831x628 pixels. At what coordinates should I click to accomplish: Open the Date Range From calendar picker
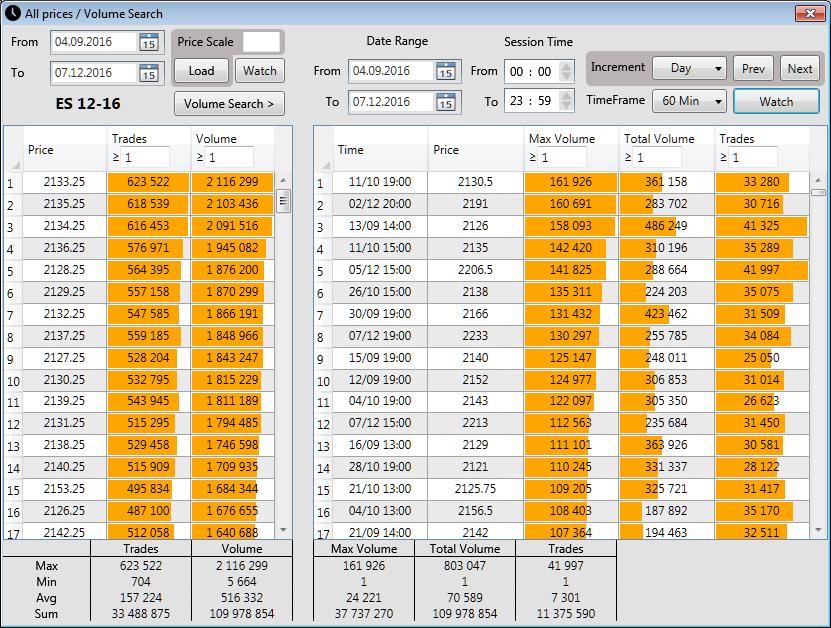pyautogui.click(x=446, y=71)
